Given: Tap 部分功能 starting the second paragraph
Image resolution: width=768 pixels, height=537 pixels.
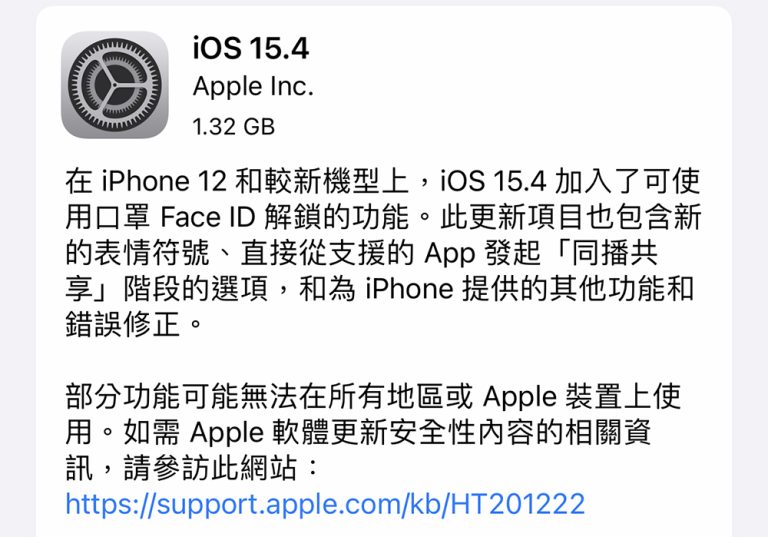Looking at the screenshot, I should (123, 397).
